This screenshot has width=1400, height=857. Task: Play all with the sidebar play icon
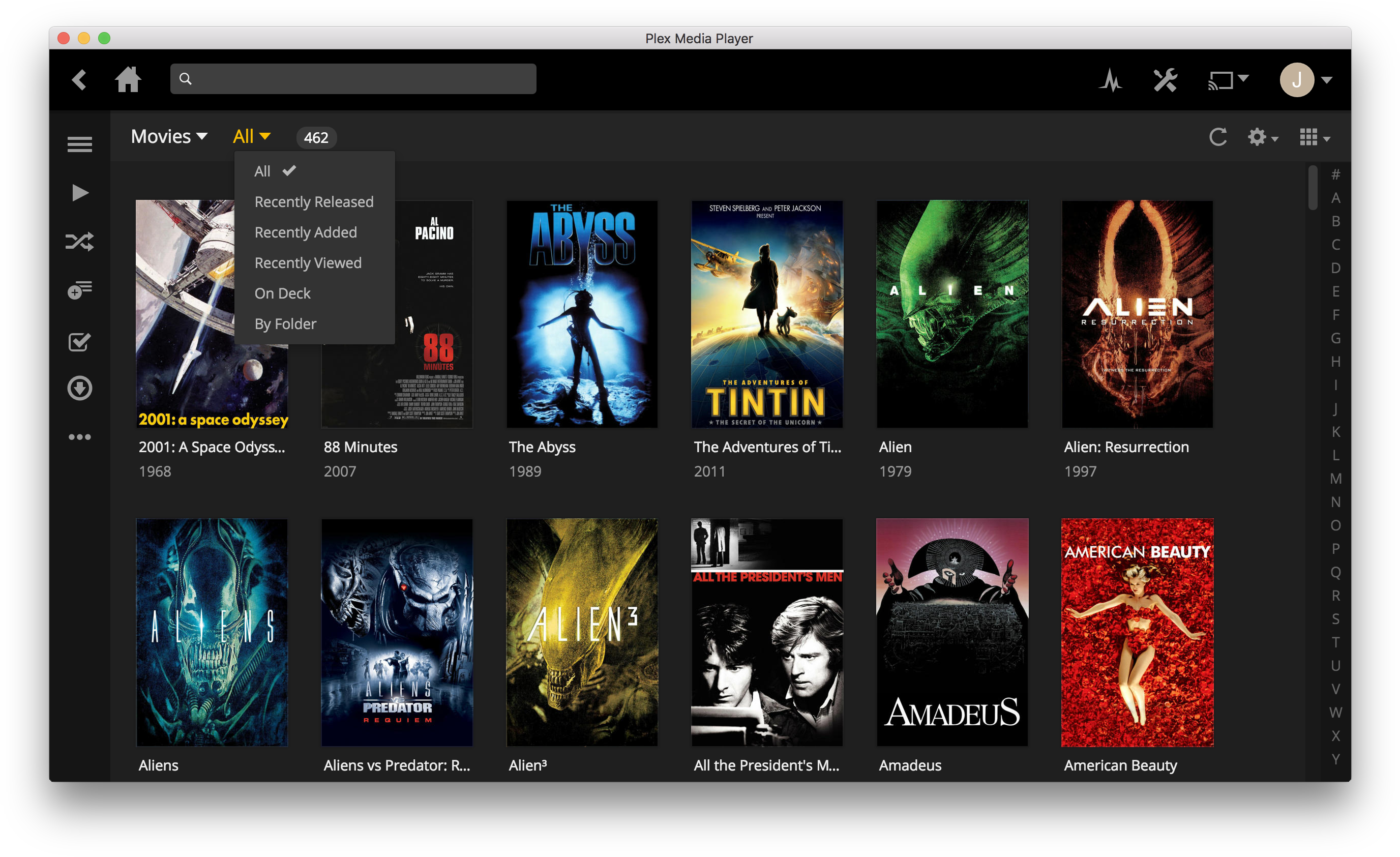click(80, 193)
